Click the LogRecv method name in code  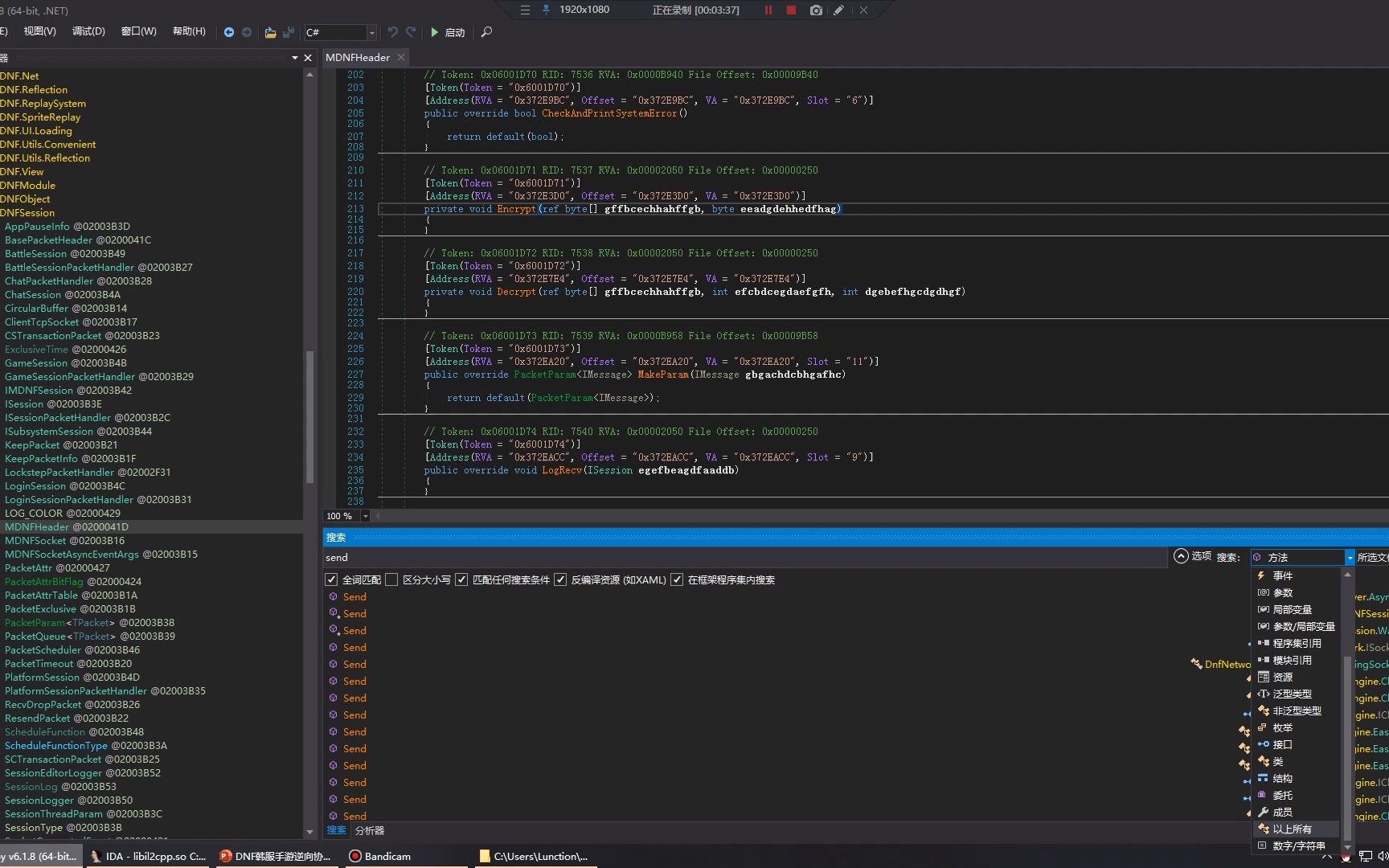point(562,470)
